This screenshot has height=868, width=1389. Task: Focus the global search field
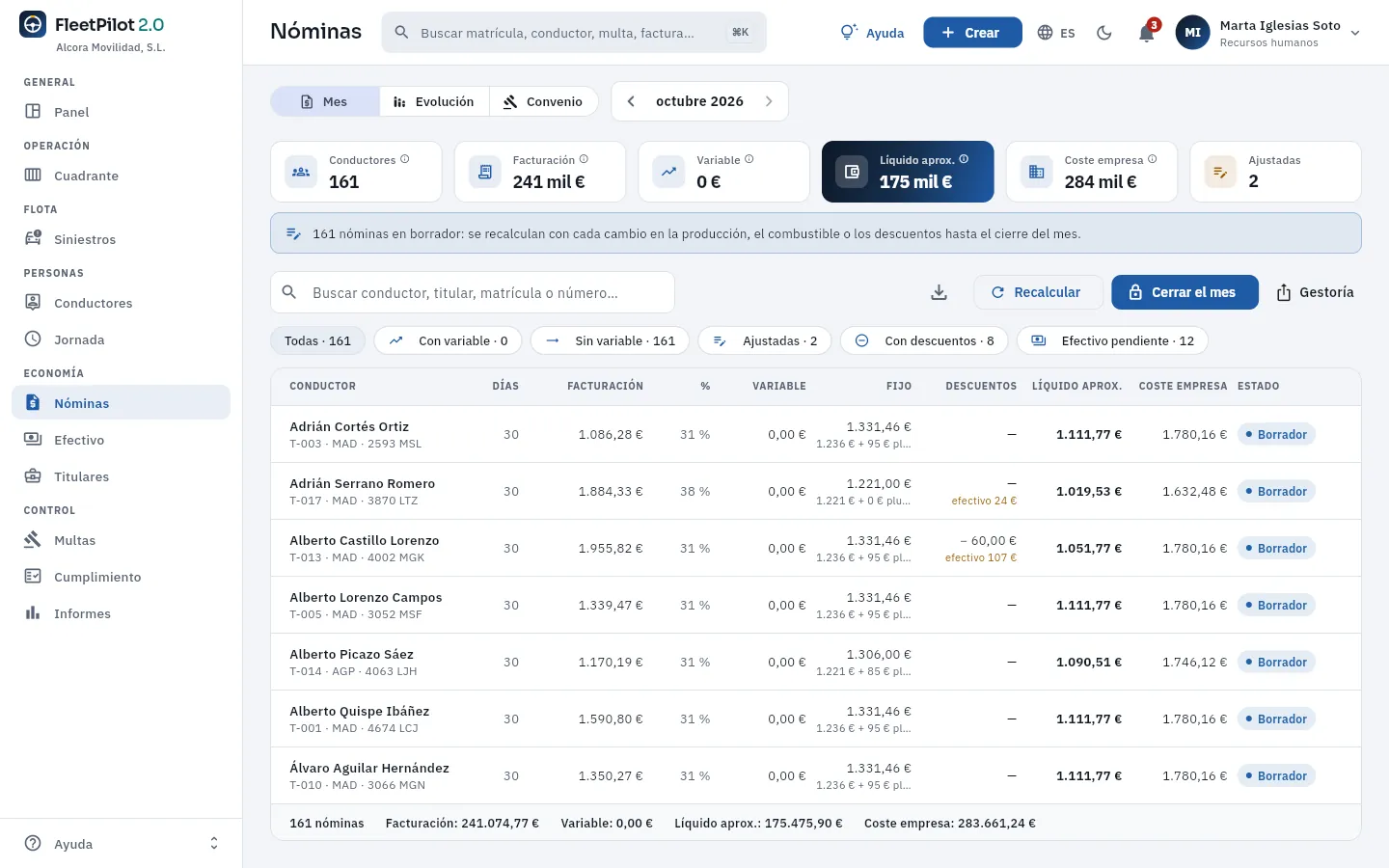(574, 33)
